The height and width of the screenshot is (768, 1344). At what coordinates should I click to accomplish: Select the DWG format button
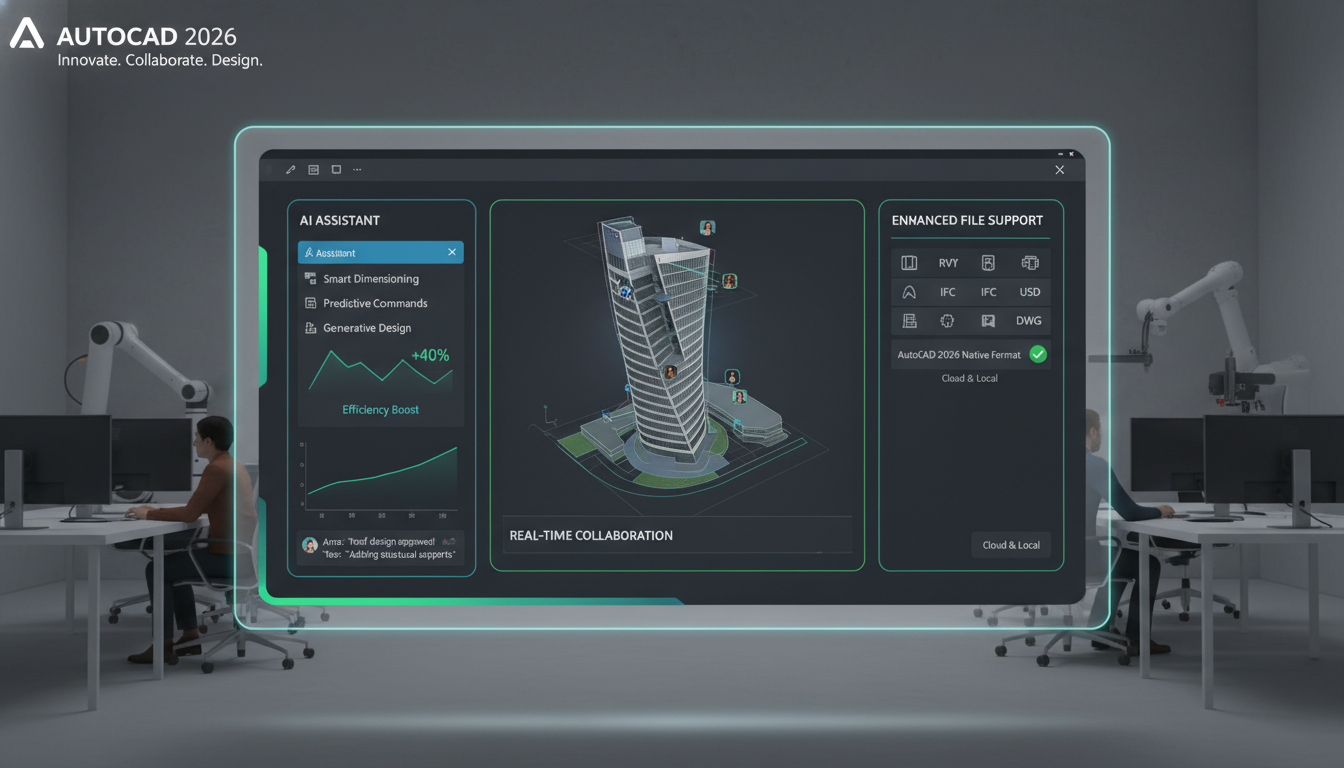click(1028, 320)
